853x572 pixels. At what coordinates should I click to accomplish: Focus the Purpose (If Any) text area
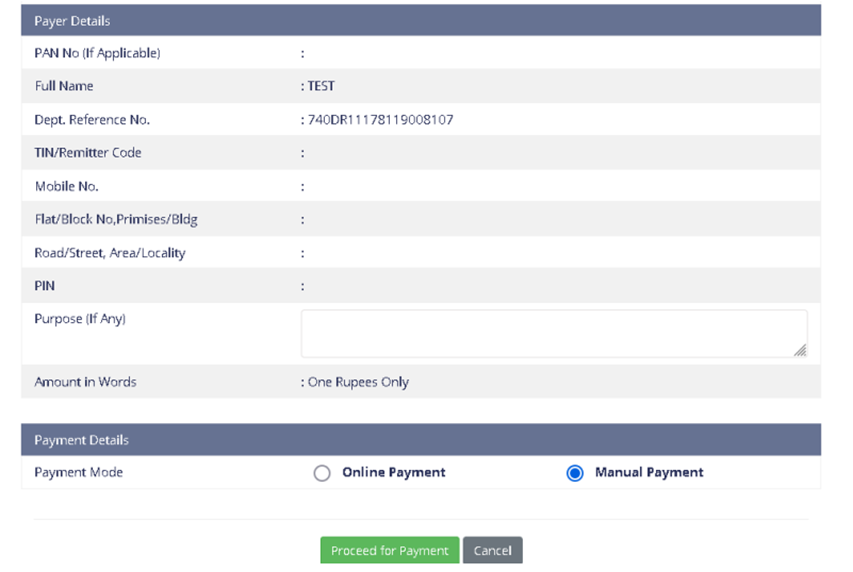(553, 333)
